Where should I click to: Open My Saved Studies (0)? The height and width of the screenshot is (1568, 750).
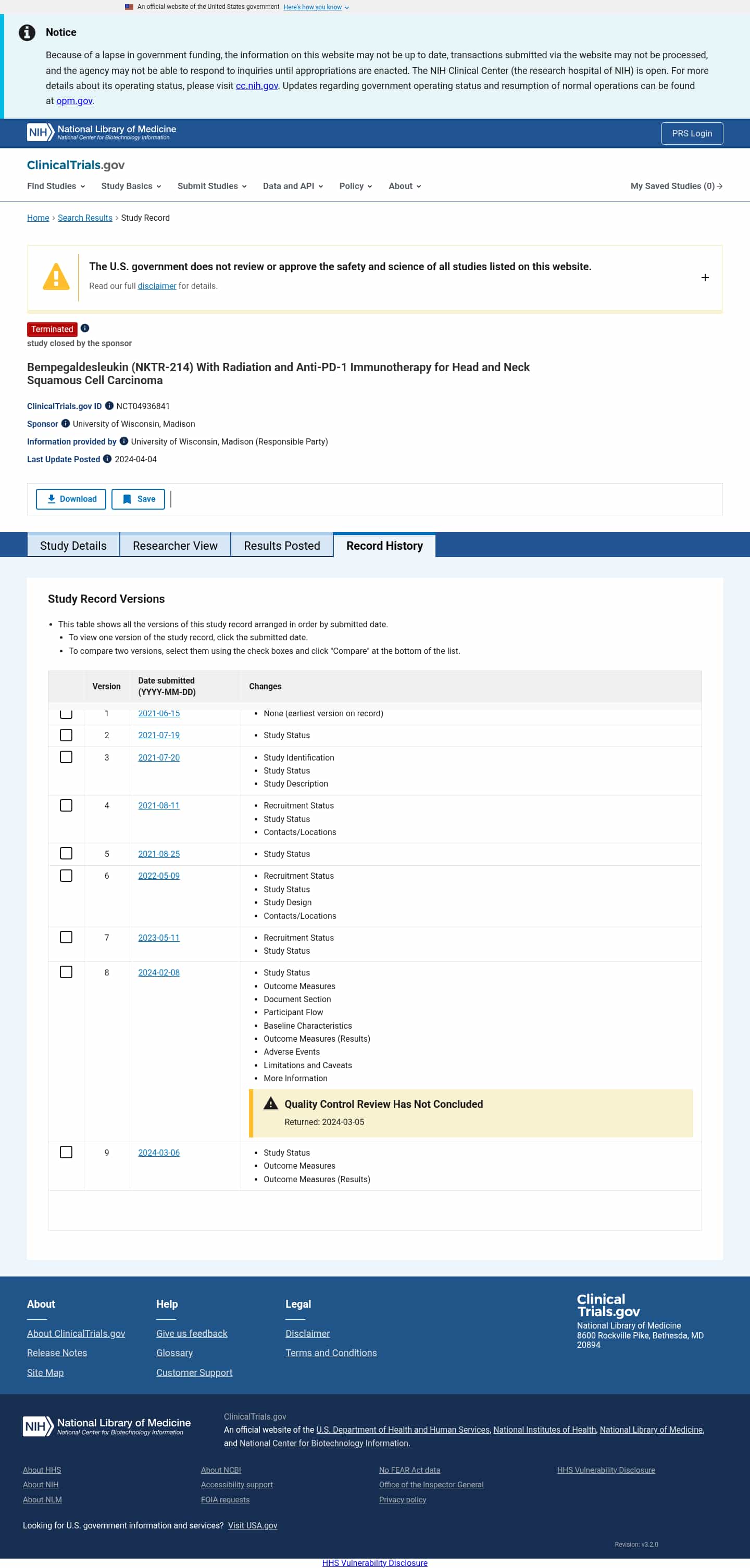click(x=677, y=186)
